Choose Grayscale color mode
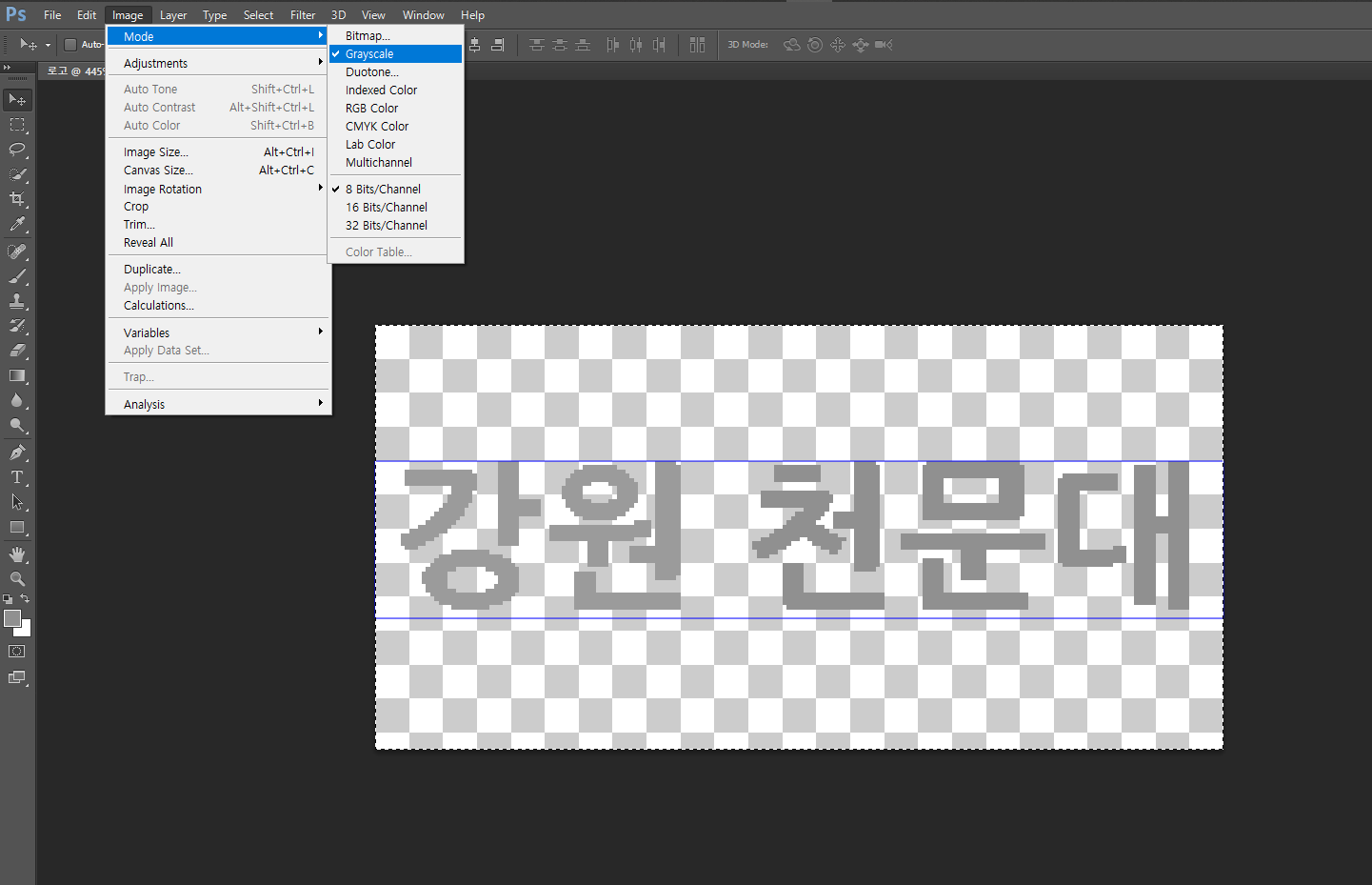 tap(396, 54)
